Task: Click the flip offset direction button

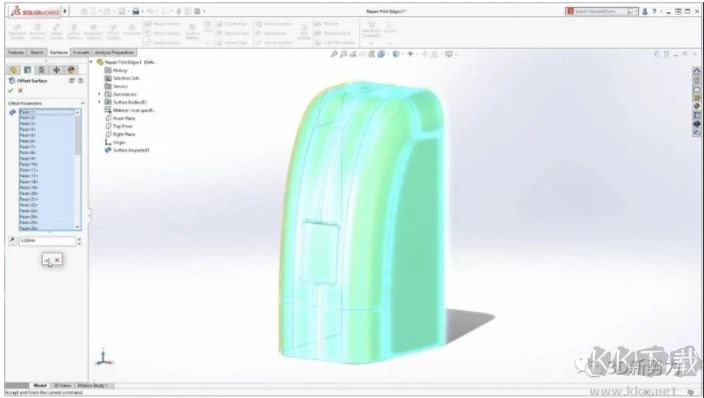Action: tap(12, 241)
